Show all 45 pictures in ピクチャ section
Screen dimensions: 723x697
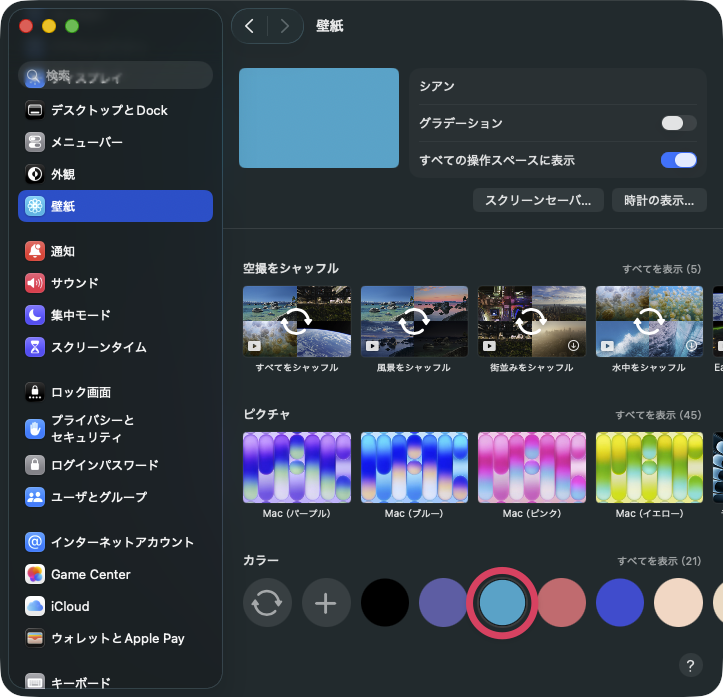click(658, 414)
